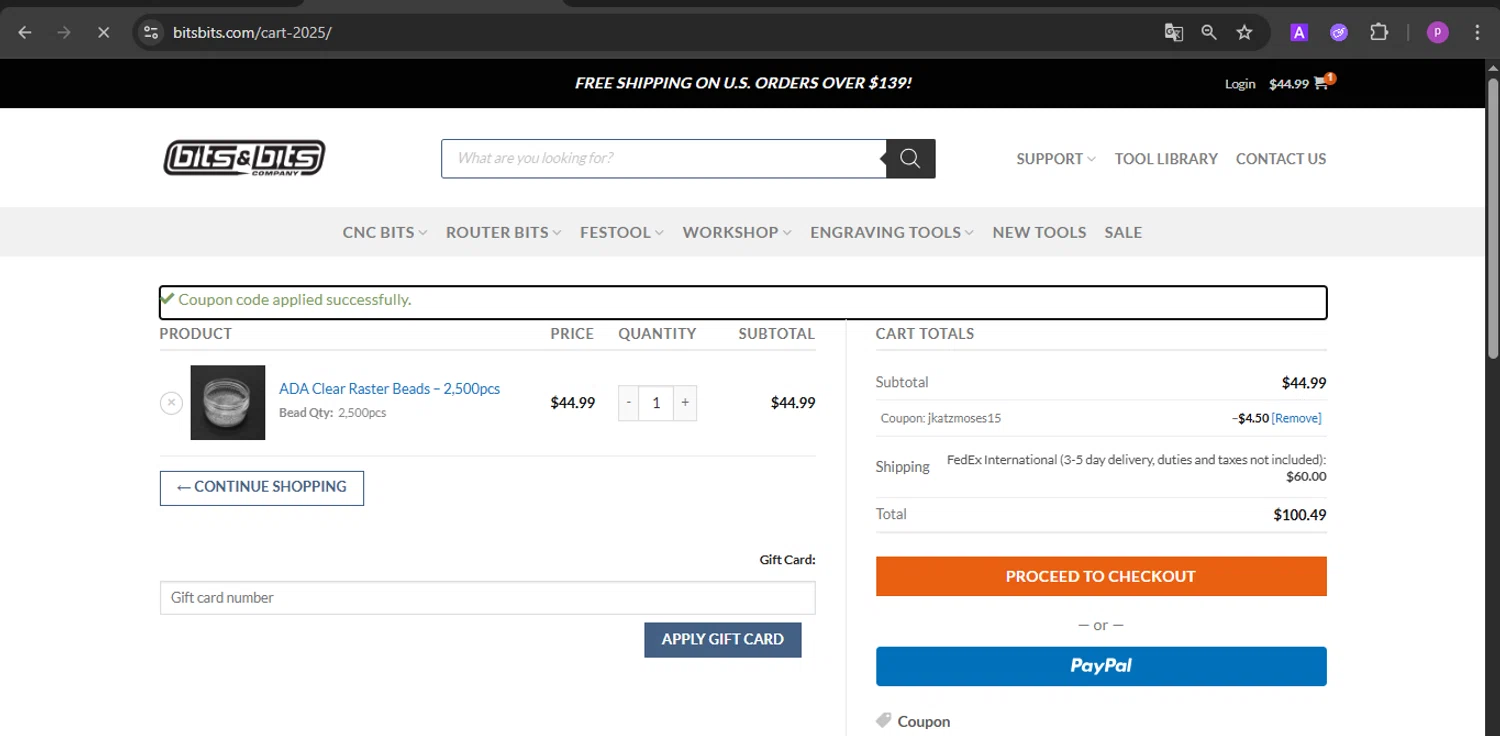Select the Cart Totals heading

tap(925, 334)
